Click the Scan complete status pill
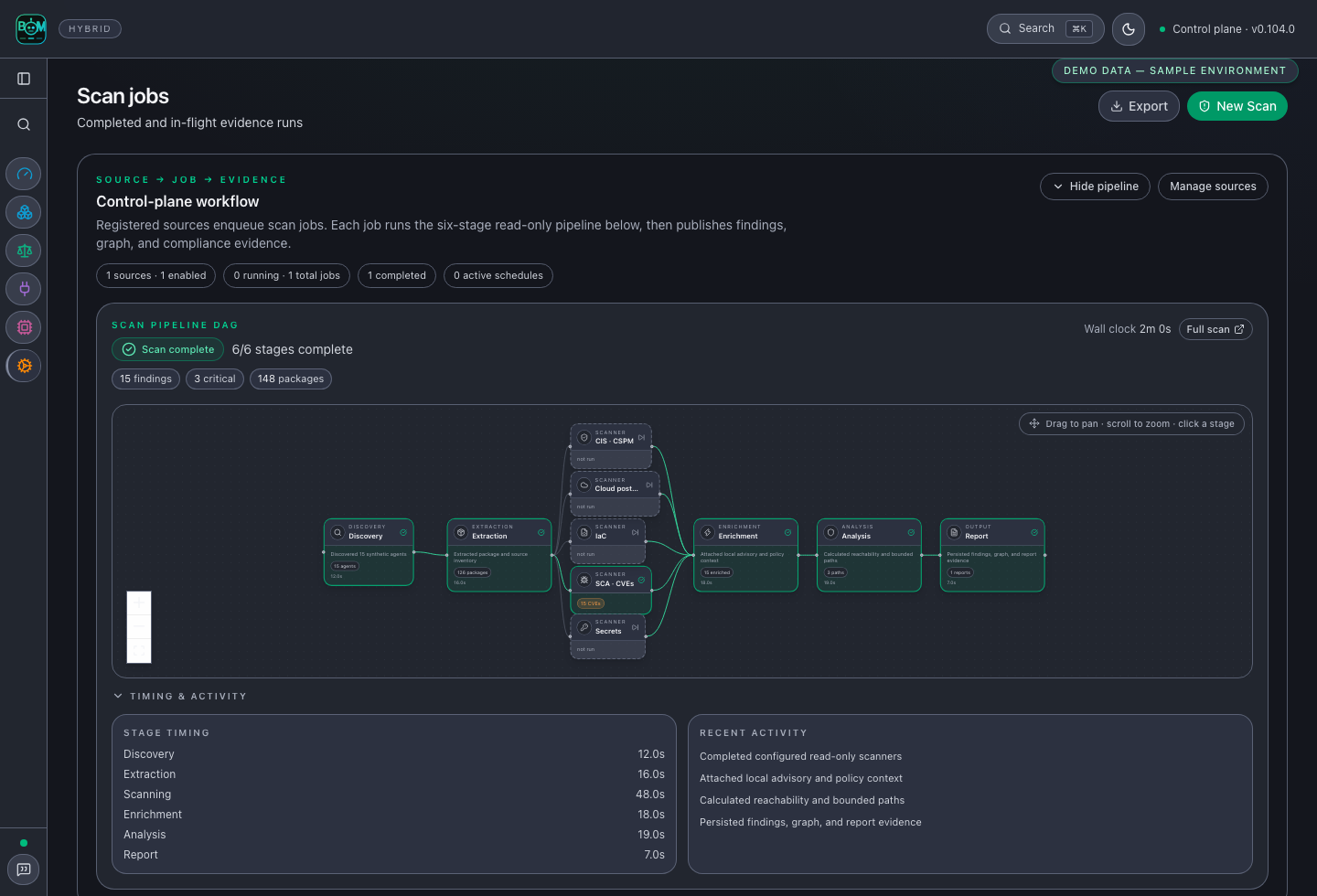Viewport: 1317px width, 896px height. [168, 349]
